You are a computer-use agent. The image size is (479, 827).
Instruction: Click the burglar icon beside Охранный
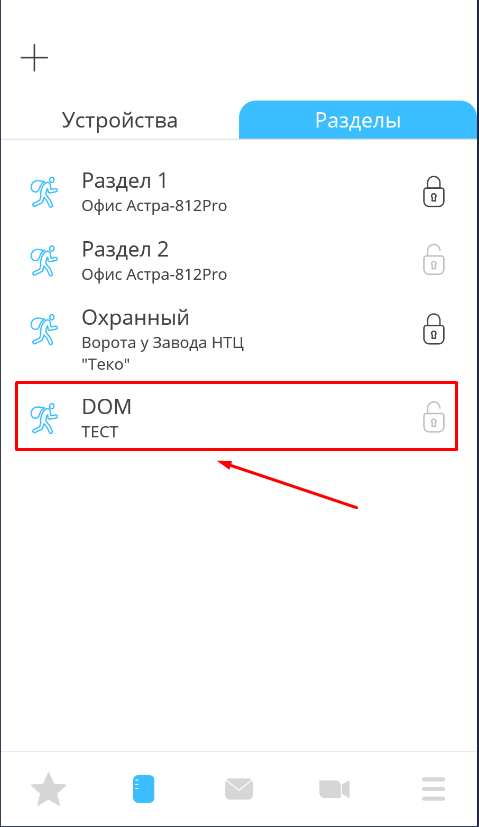[44, 330]
